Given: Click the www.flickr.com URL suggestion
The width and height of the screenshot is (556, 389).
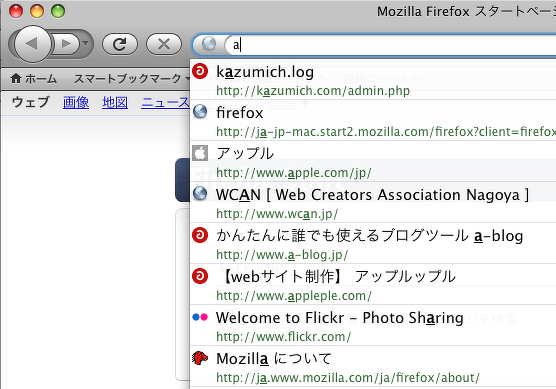Looking at the screenshot, I should [x=284, y=337].
